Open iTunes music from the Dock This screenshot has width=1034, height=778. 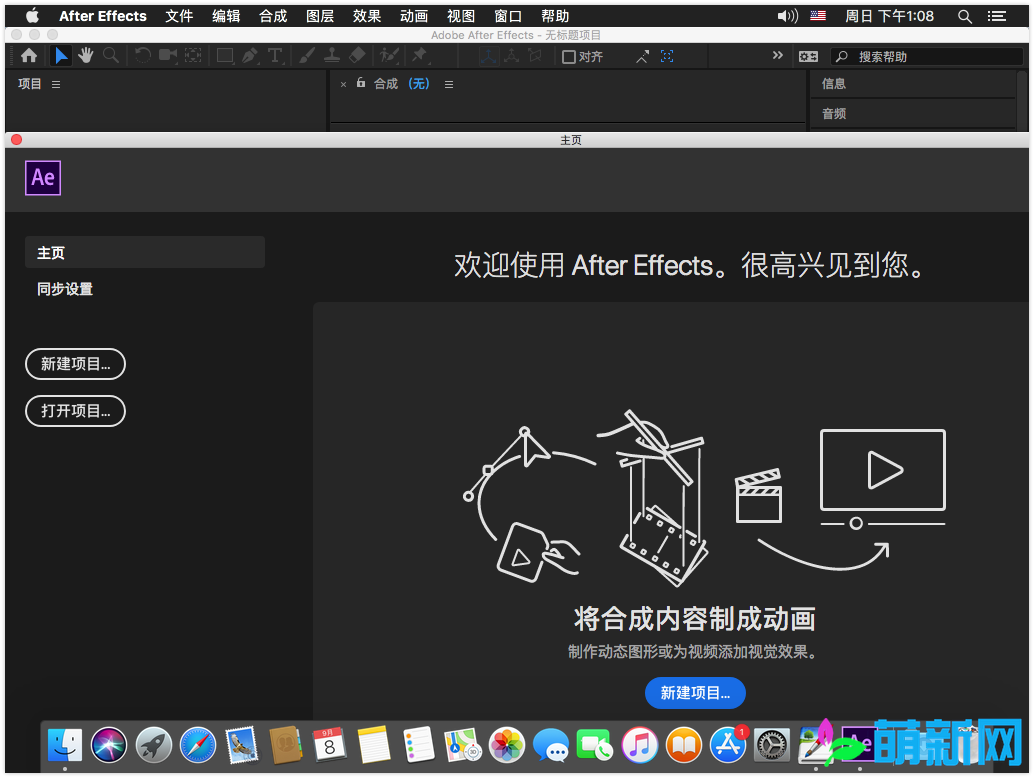[x=640, y=746]
